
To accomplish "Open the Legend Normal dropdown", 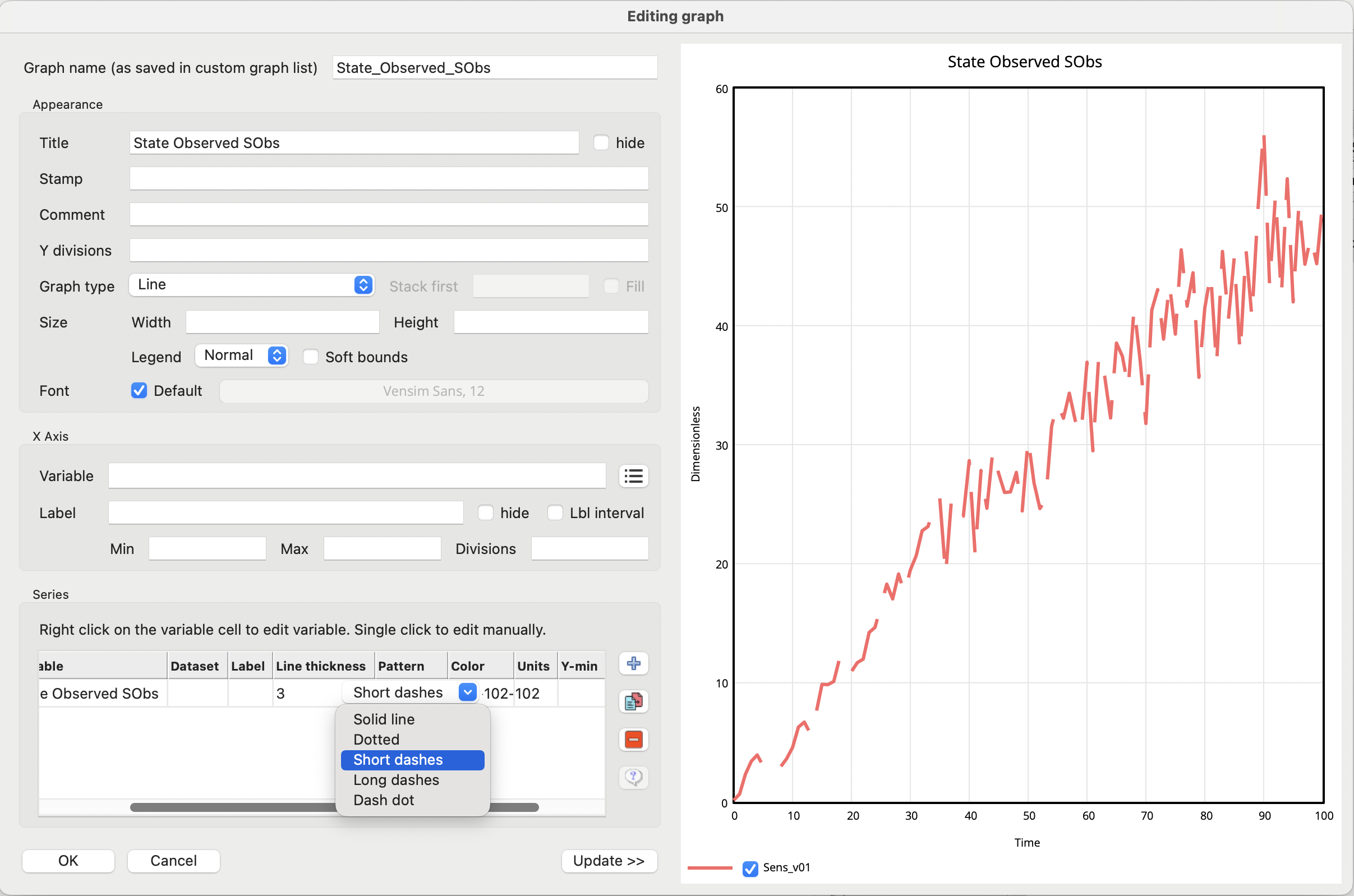I will point(241,355).
